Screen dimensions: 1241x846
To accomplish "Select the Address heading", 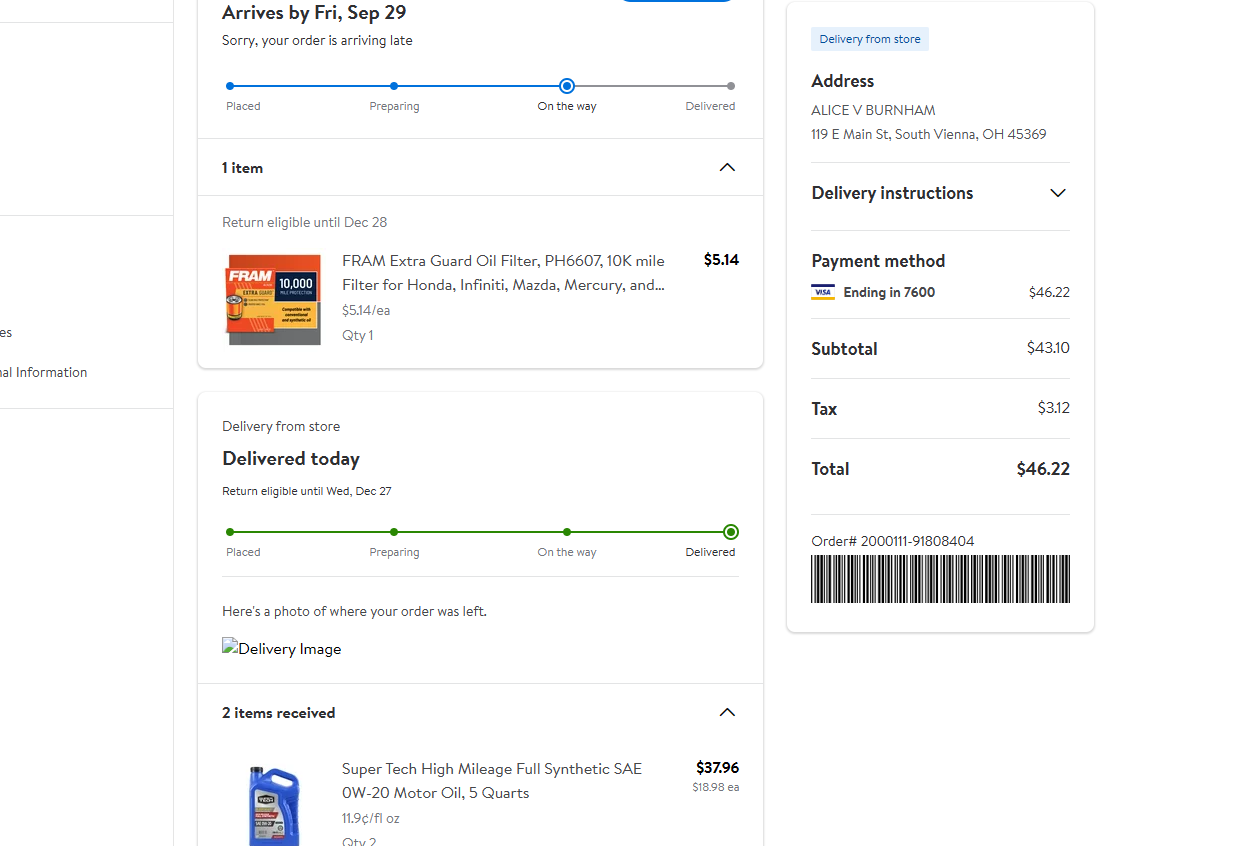I will [843, 81].
